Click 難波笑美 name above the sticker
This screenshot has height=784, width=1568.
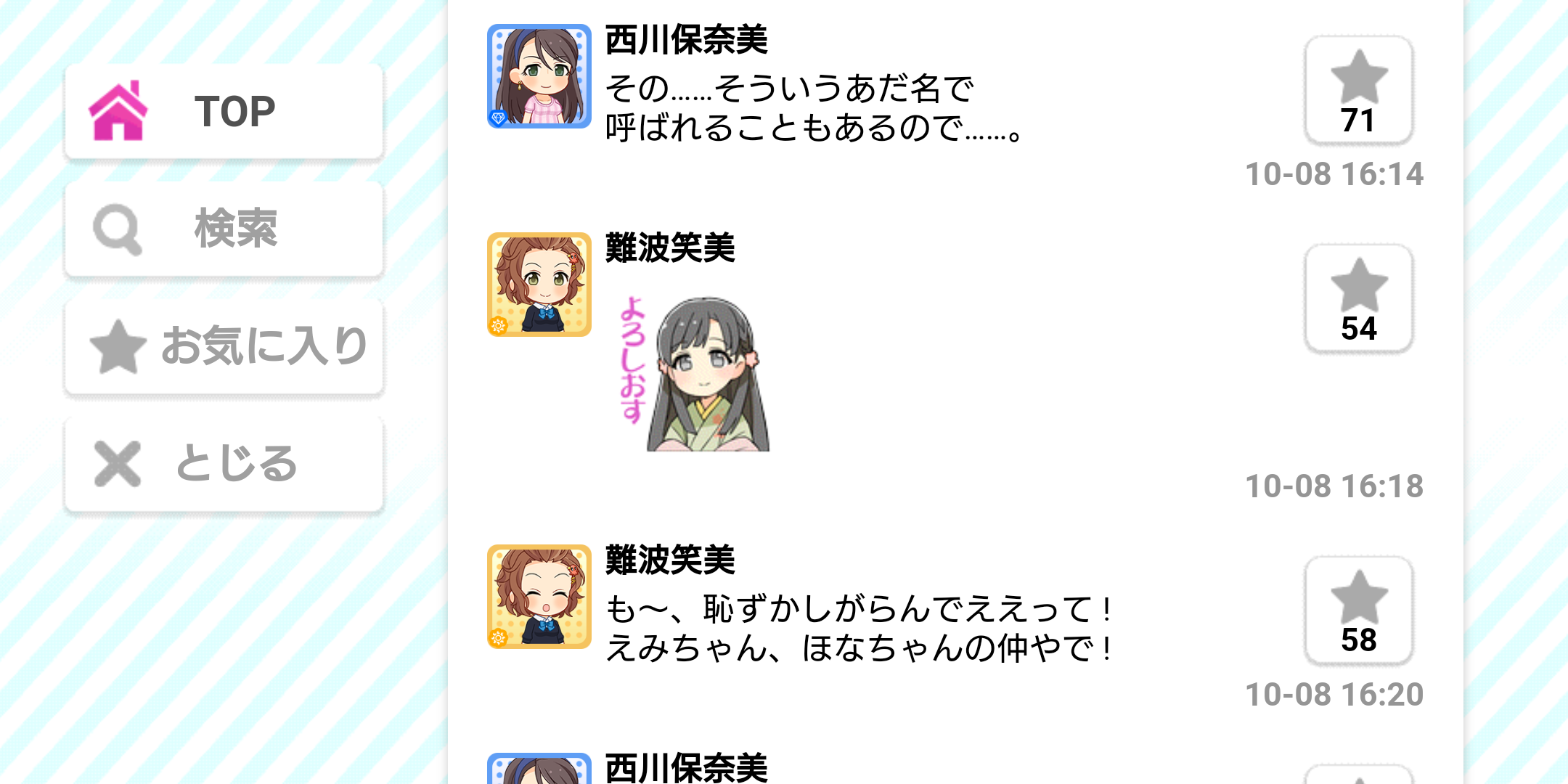point(670,248)
